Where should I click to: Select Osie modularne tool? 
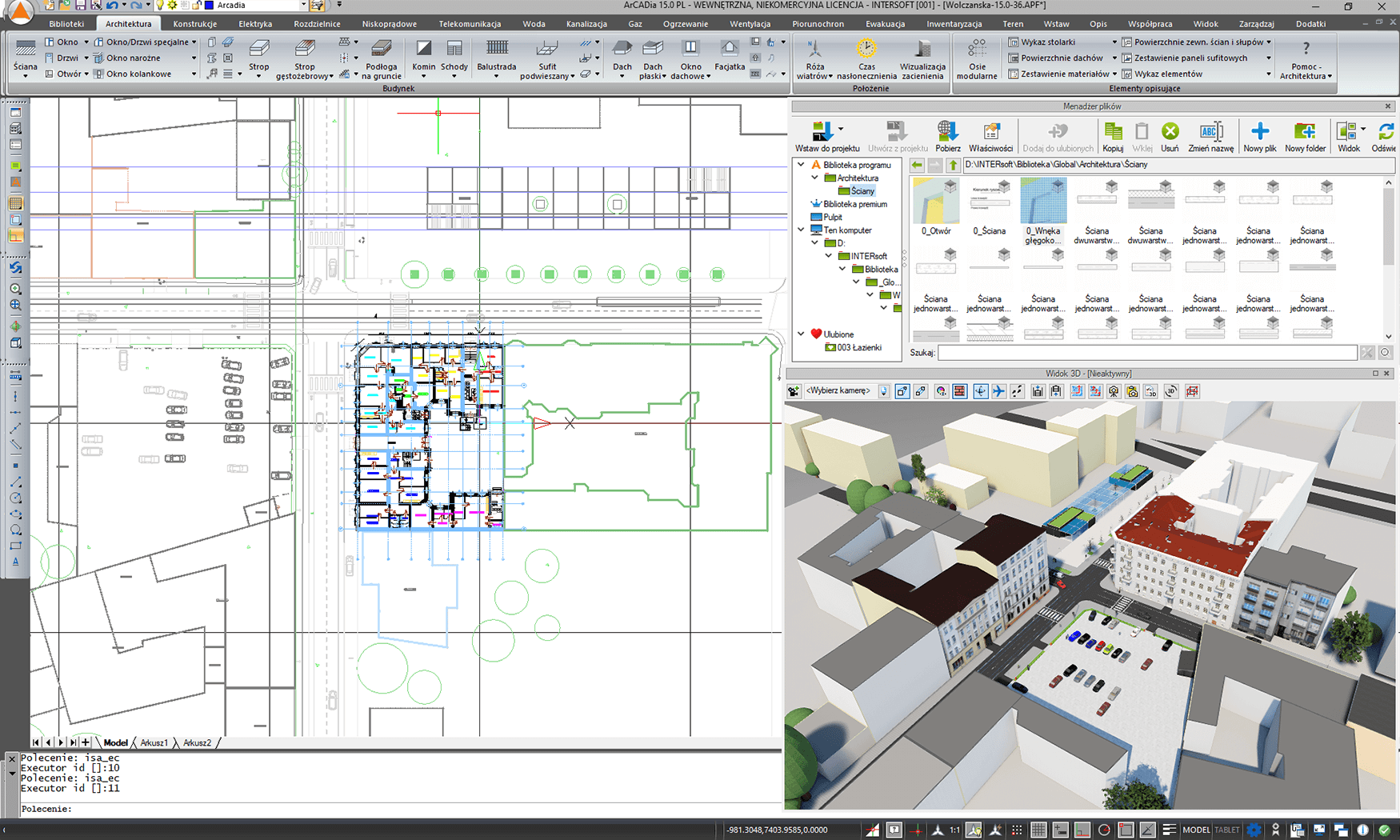pyautogui.click(x=977, y=59)
